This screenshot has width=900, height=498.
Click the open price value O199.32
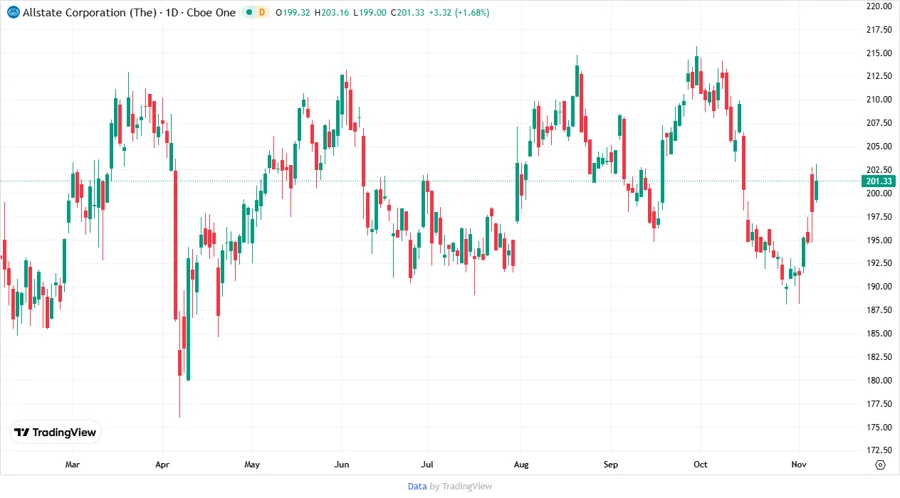pyautogui.click(x=293, y=13)
